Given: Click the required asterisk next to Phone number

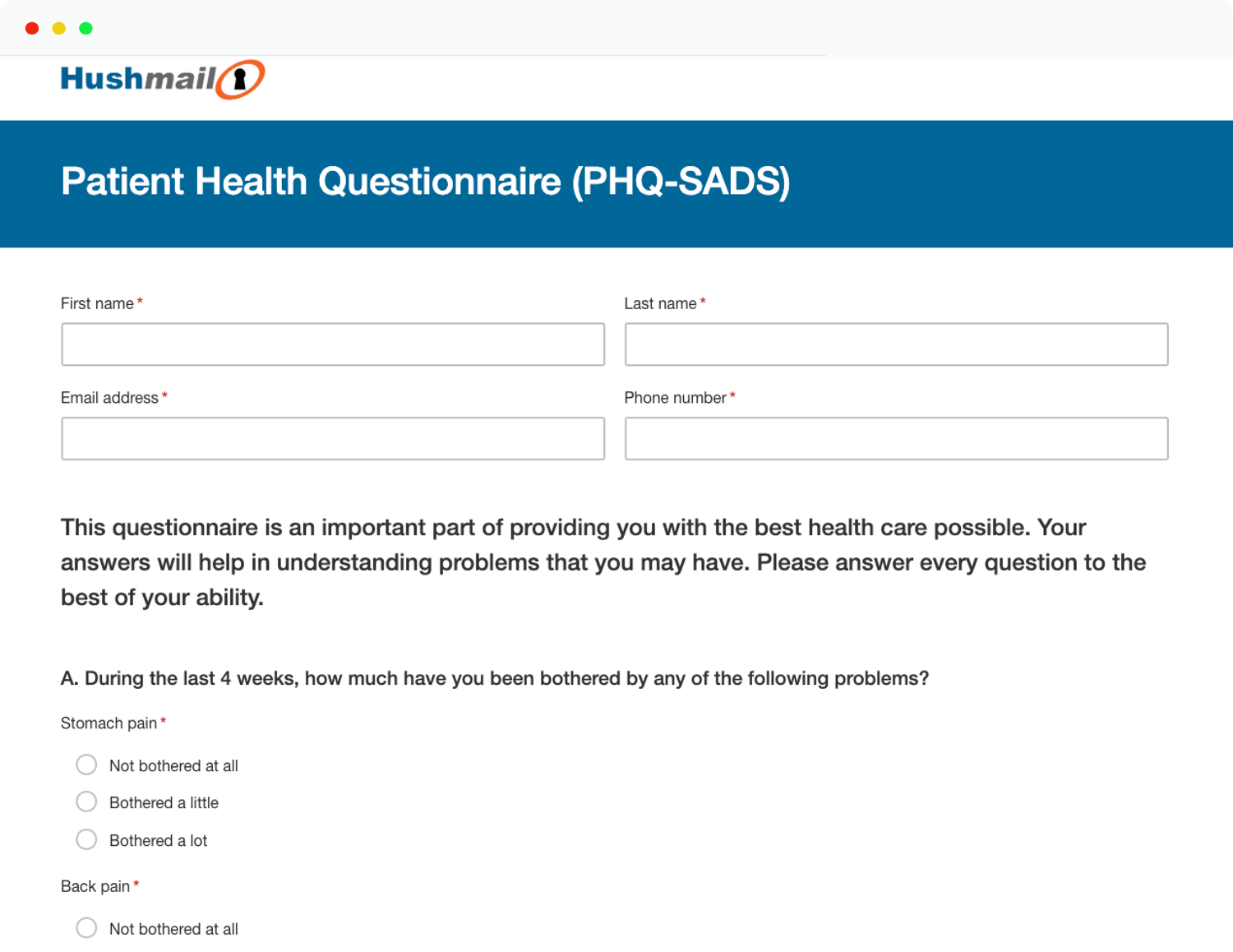Looking at the screenshot, I should point(732,397).
